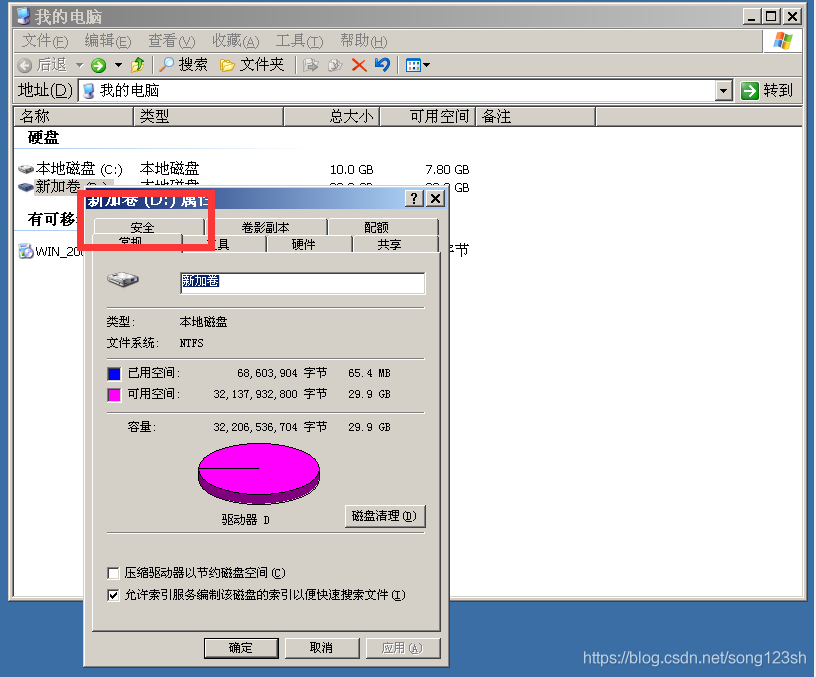Sort by 备注 column header
Screen dimensions: 816x677
tap(536, 117)
